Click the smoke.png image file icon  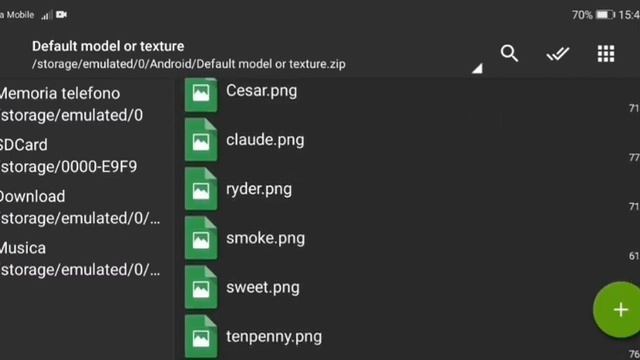(x=201, y=238)
